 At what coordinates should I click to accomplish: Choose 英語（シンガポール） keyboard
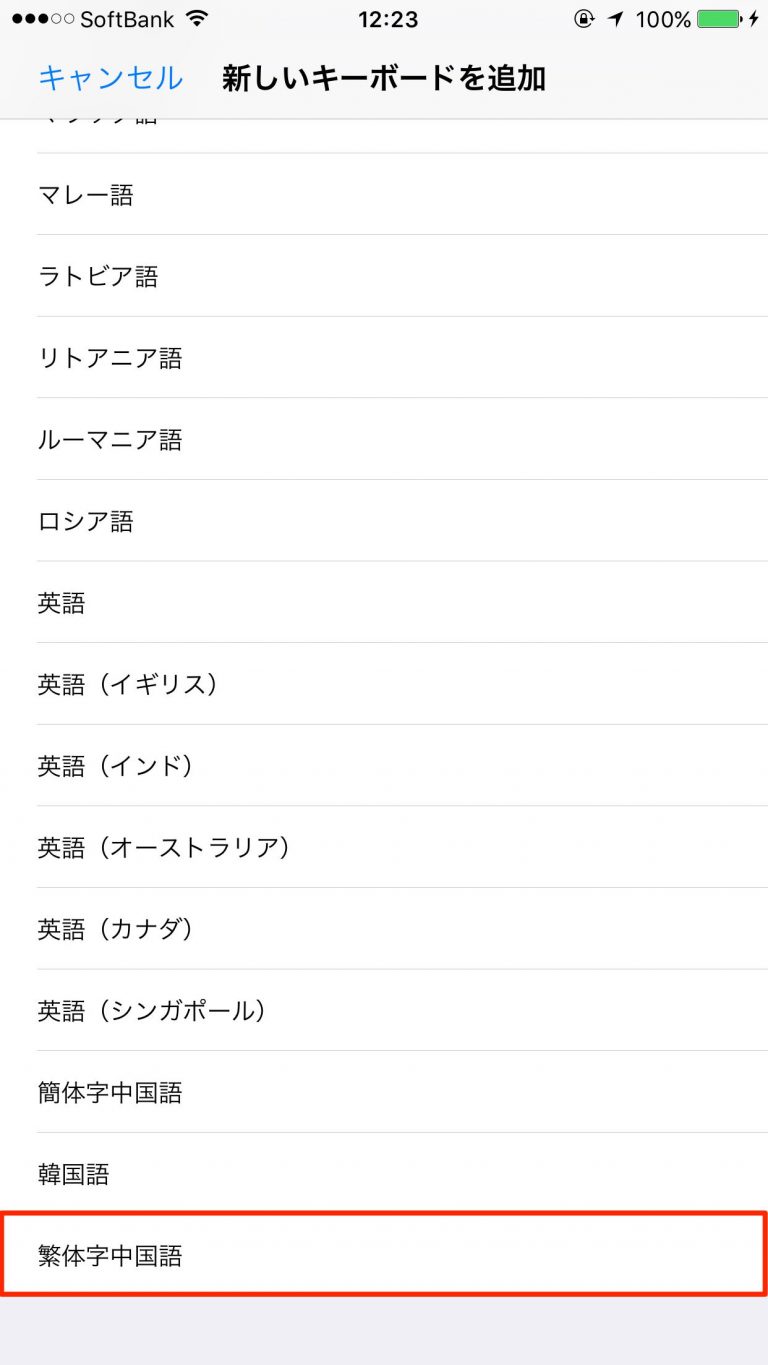click(x=152, y=1011)
